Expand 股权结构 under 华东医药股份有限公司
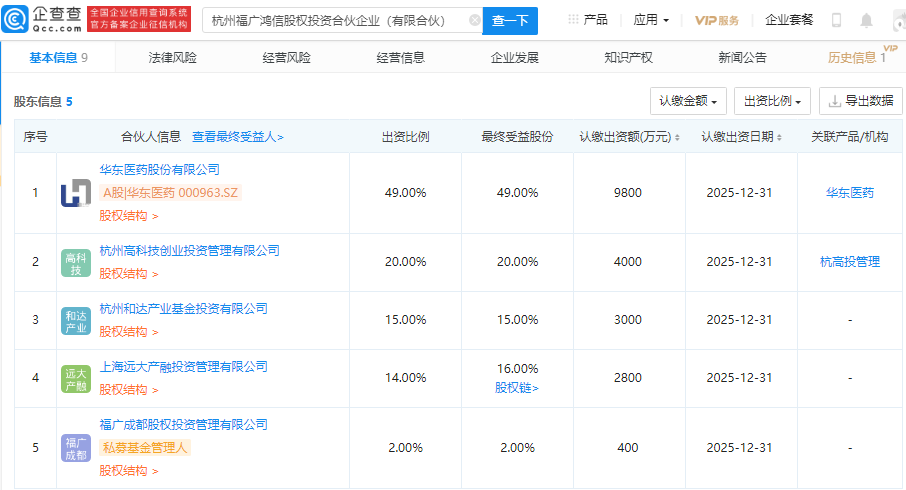This screenshot has height=490, width=906. click(x=128, y=216)
